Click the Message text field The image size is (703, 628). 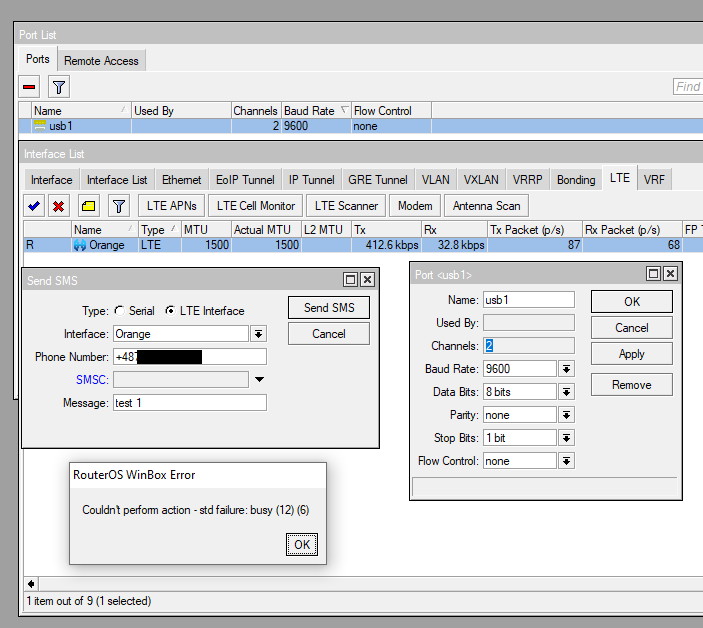pos(189,403)
